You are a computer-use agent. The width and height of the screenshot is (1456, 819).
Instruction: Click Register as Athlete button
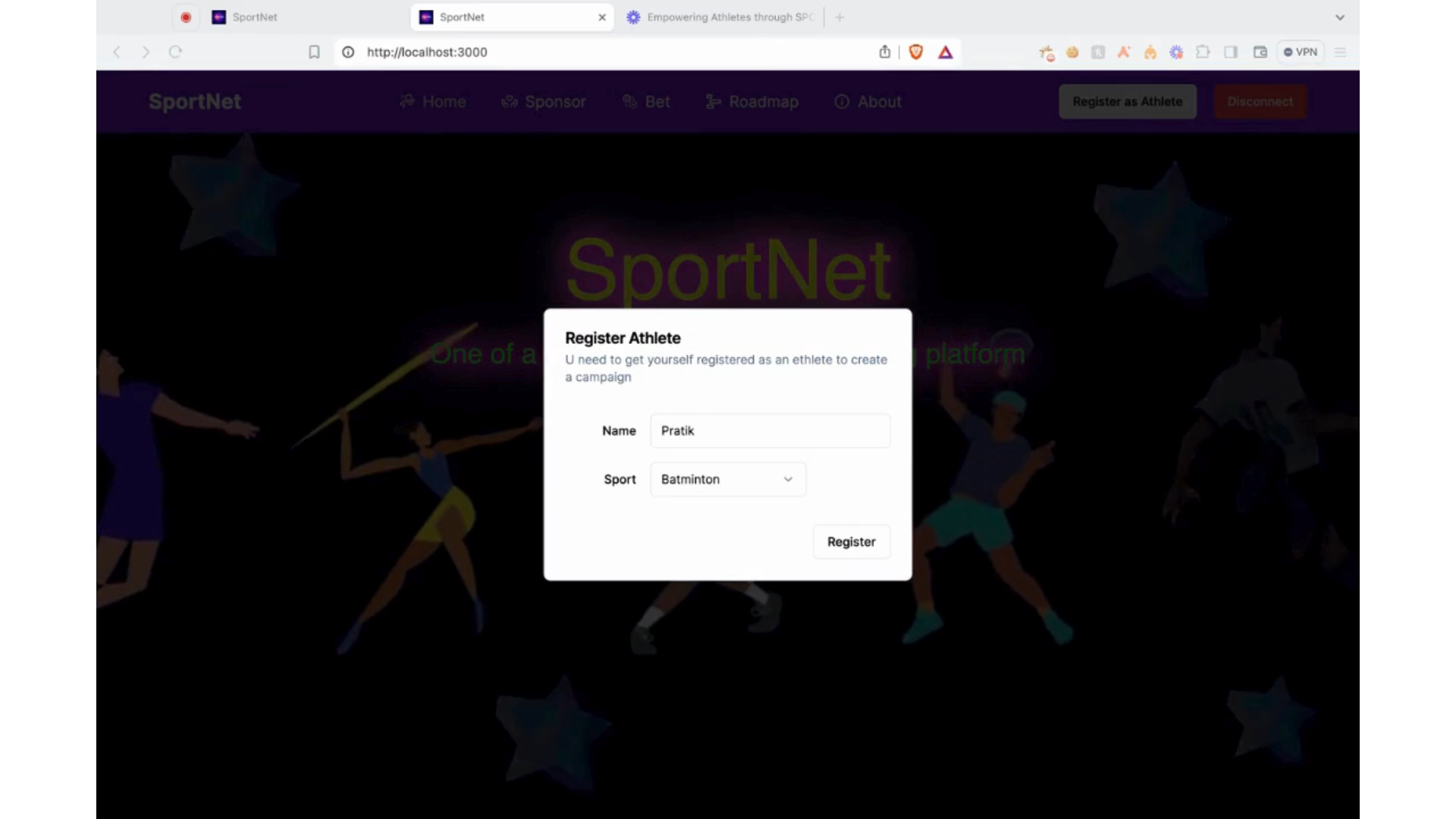pyautogui.click(x=1128, y=102)
